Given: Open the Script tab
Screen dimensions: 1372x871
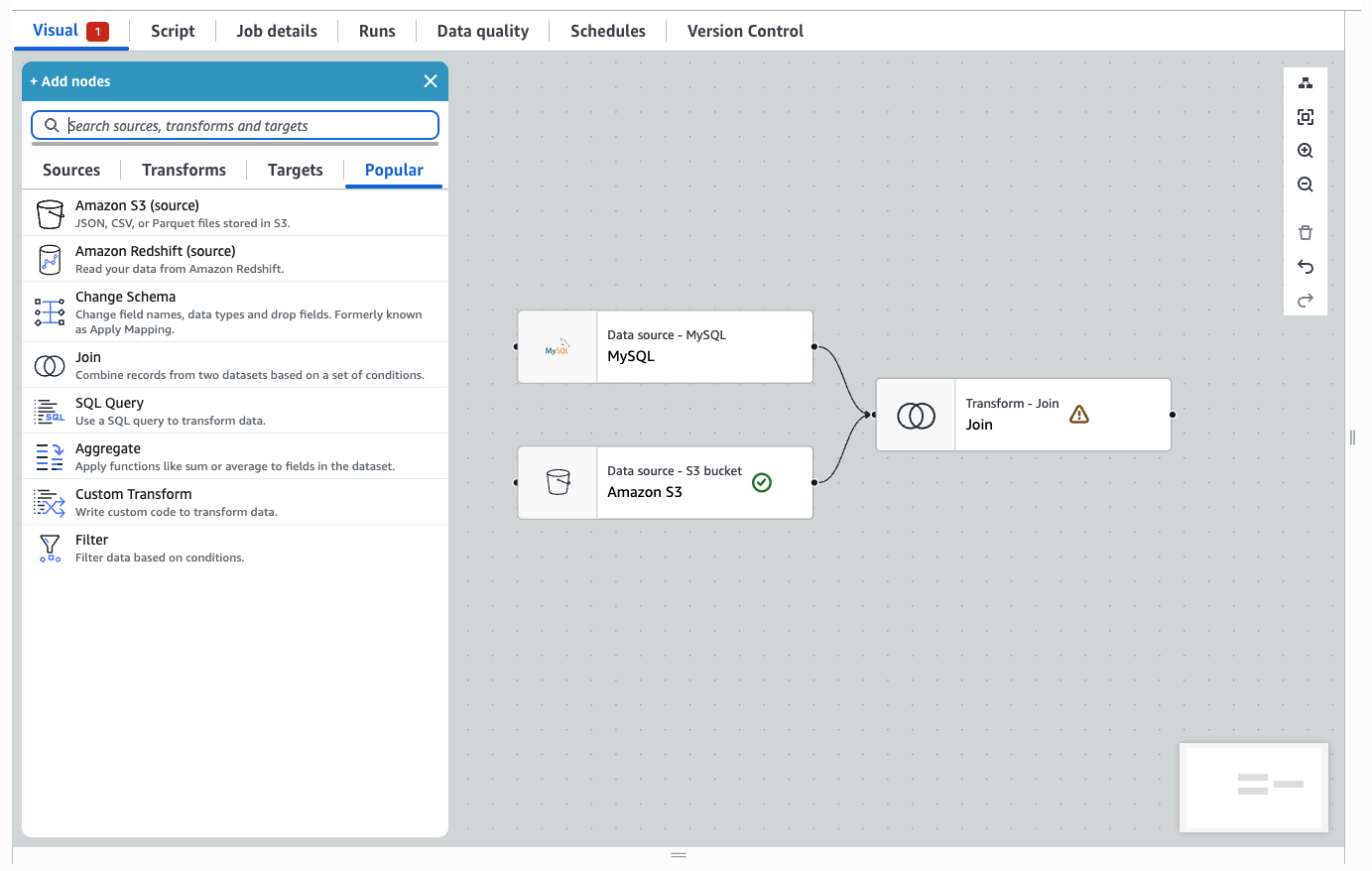Looking at the screenshot, I should point(173,31).
